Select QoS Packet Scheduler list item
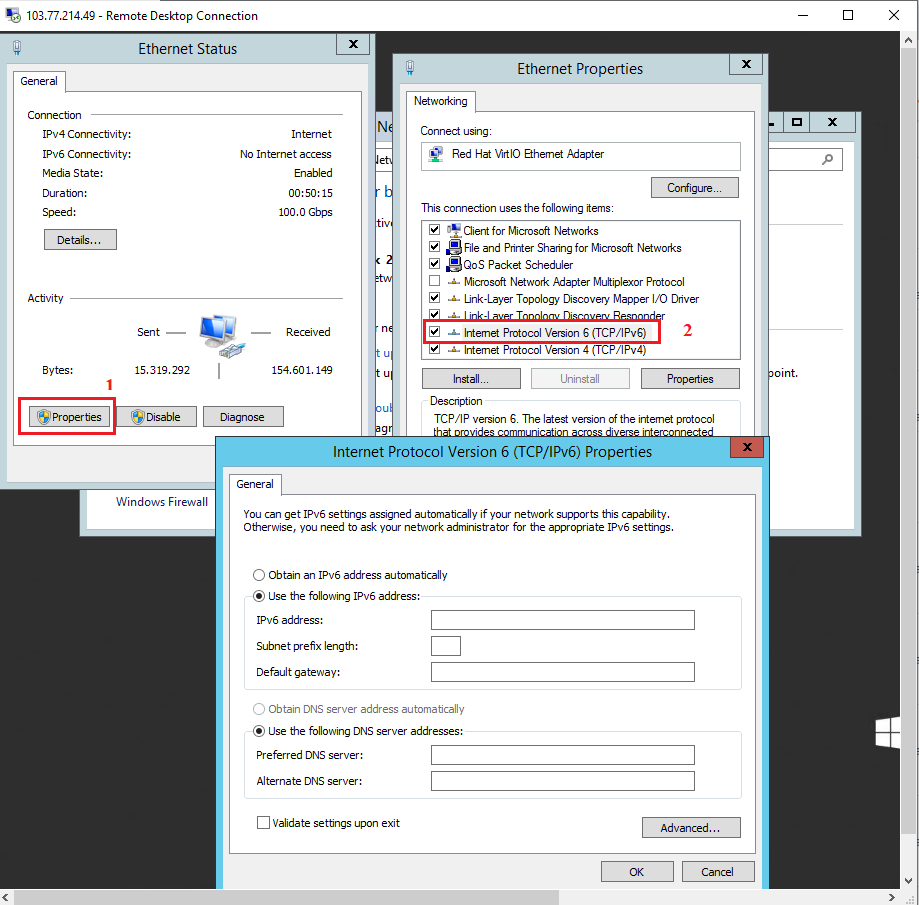 point(518,265)
